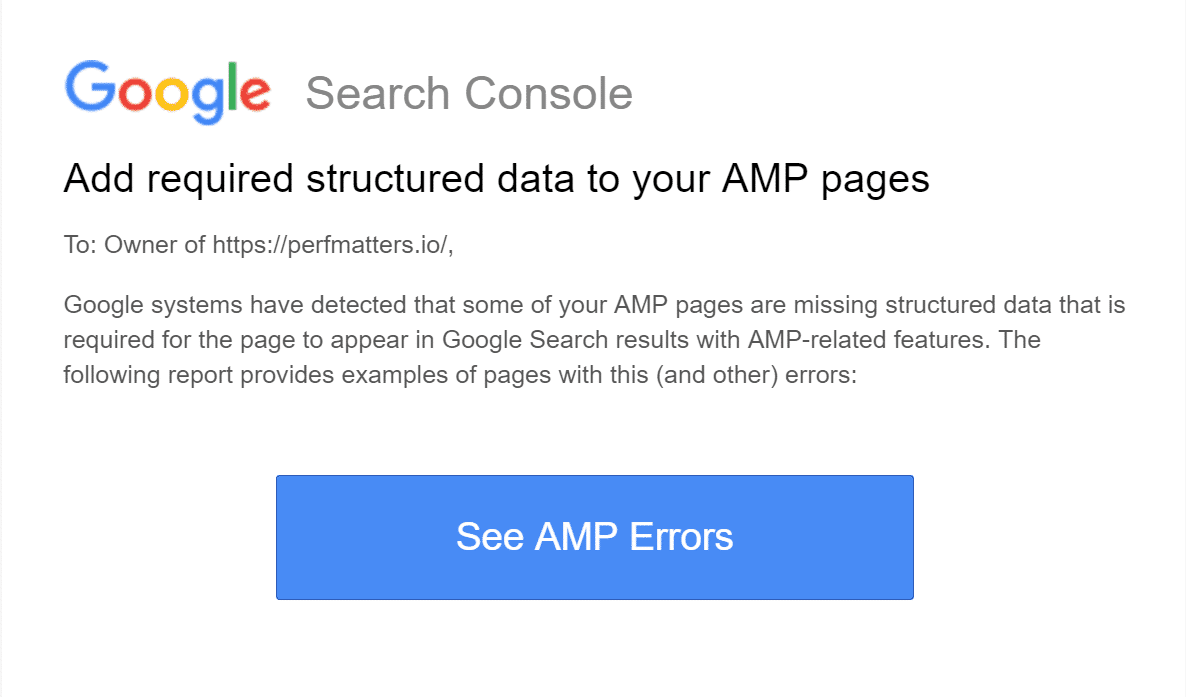Click the blue 'g' in the Google logo
The width and height of the screenshot is (1186, 697).
click(208, 98)
